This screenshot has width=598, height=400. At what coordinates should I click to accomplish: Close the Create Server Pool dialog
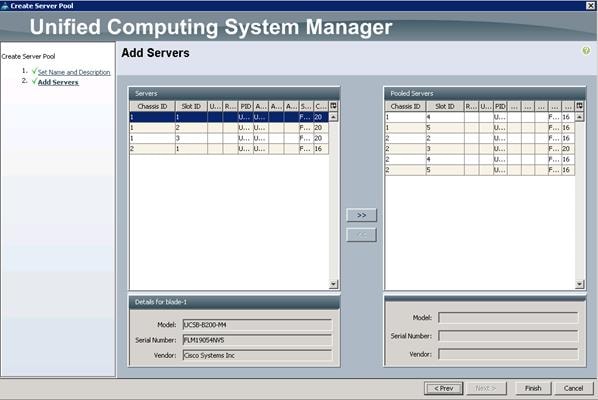[590, 5]
